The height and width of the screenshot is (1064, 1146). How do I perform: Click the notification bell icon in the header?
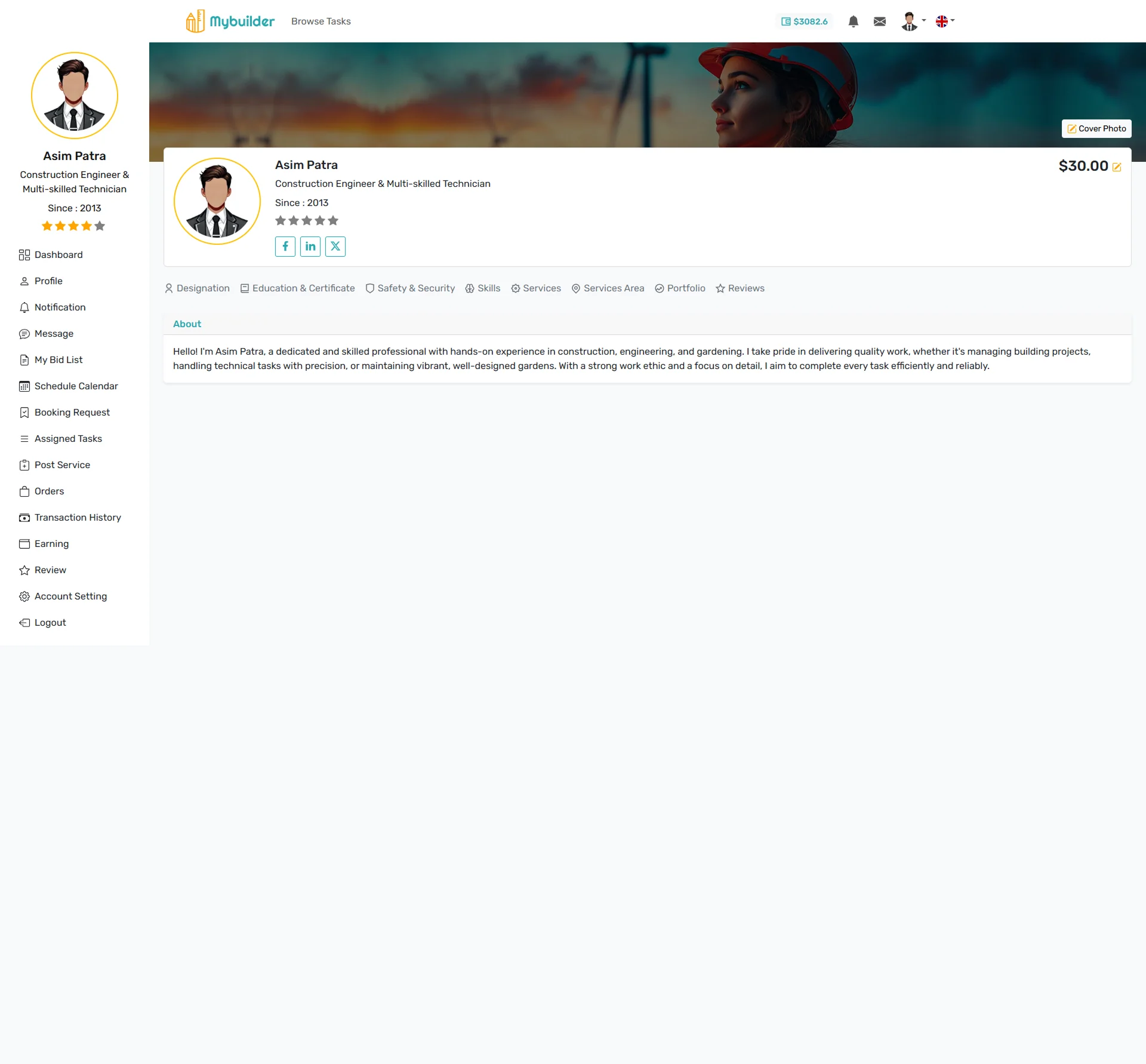pos(853,21)
